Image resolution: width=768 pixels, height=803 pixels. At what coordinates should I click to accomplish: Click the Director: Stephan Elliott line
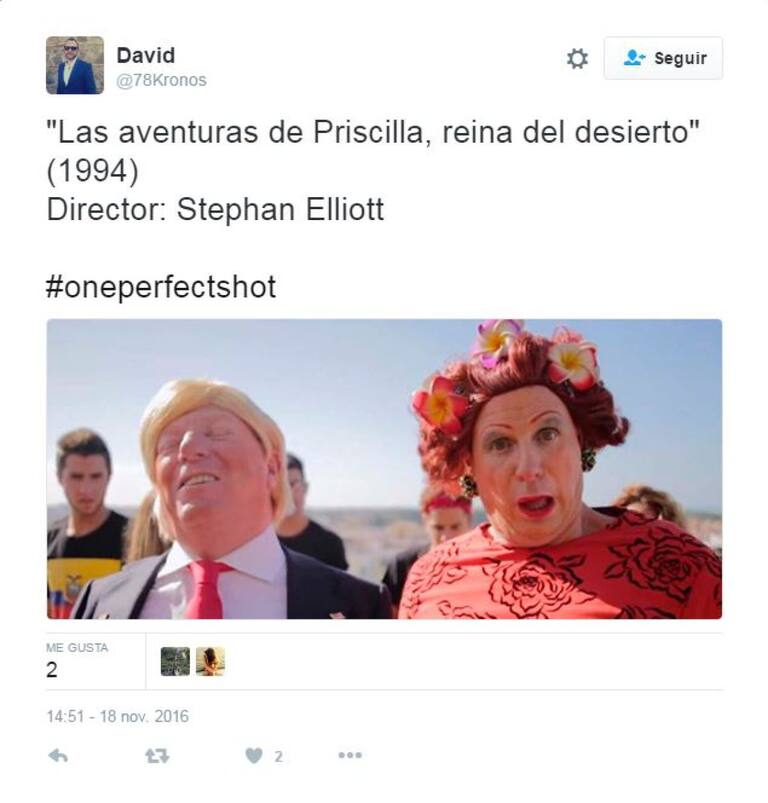[x=216, y=210]
